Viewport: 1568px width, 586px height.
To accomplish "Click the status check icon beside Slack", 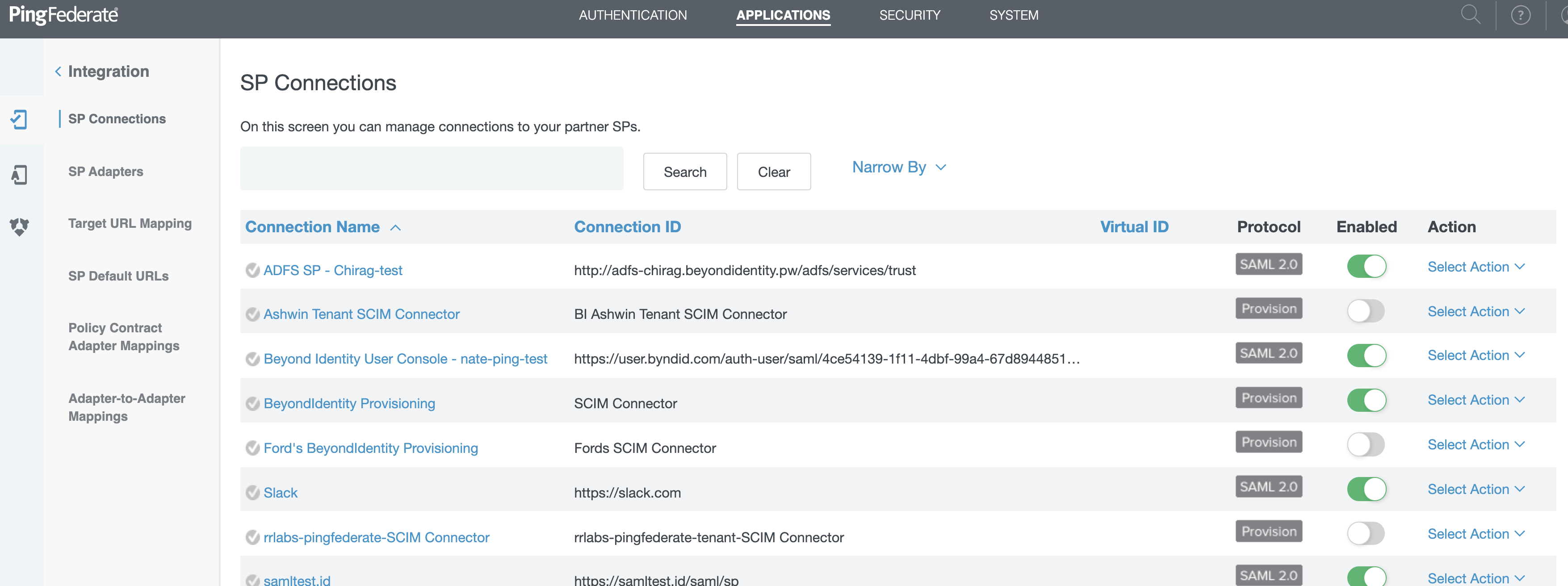I will tap(252, 492).
